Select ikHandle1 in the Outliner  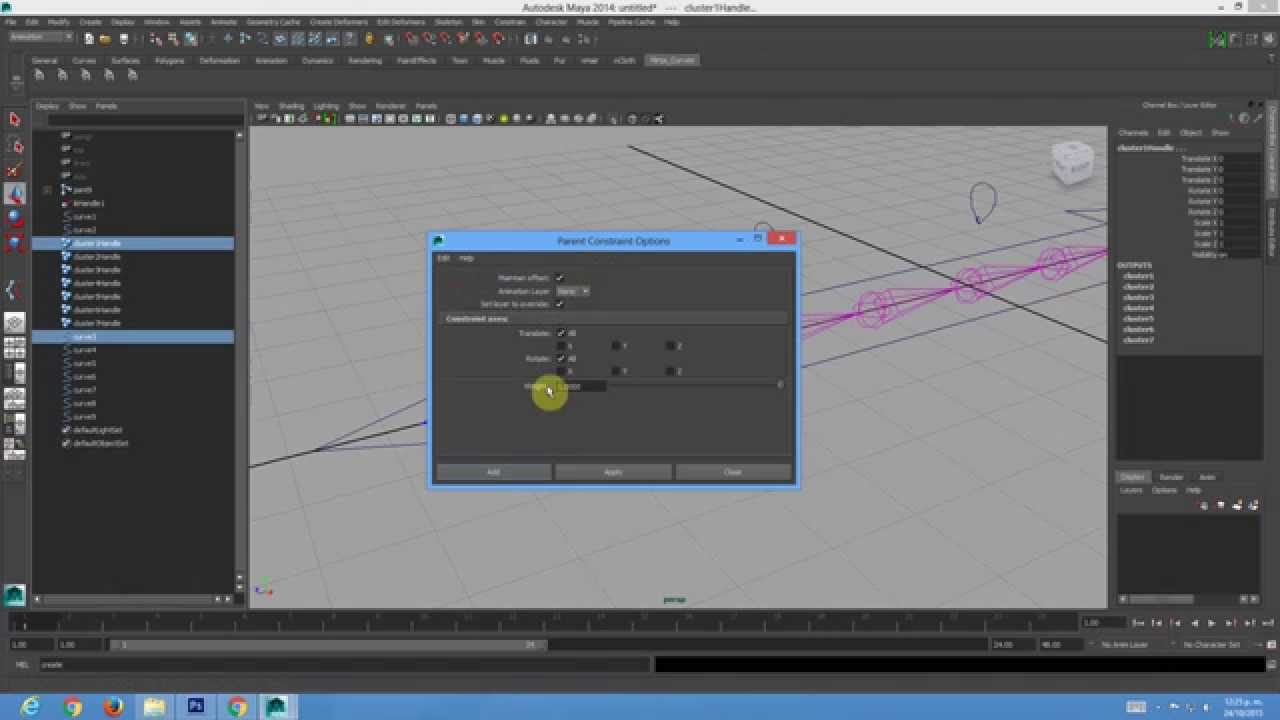pos(87,203)
